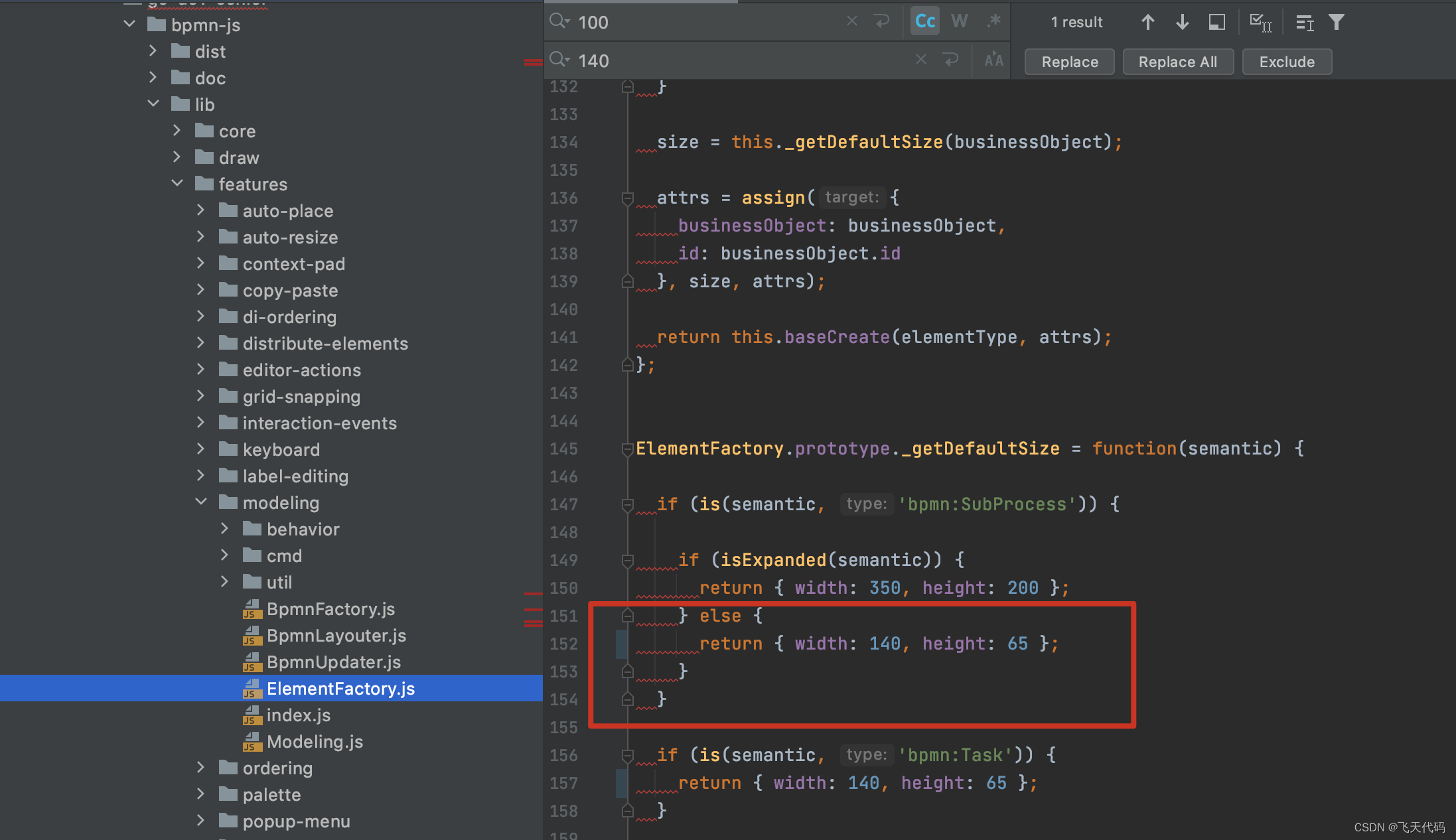
Task: Open ElementFactory.js file
Action: coord(340,688)
